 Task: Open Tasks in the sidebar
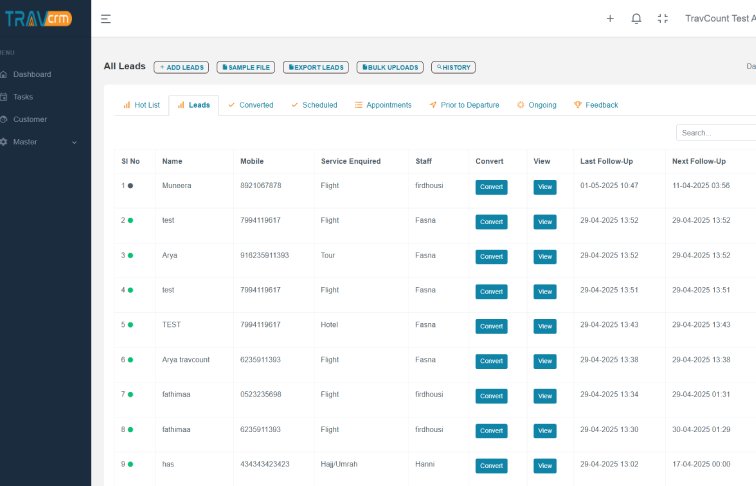pos(22,97)
